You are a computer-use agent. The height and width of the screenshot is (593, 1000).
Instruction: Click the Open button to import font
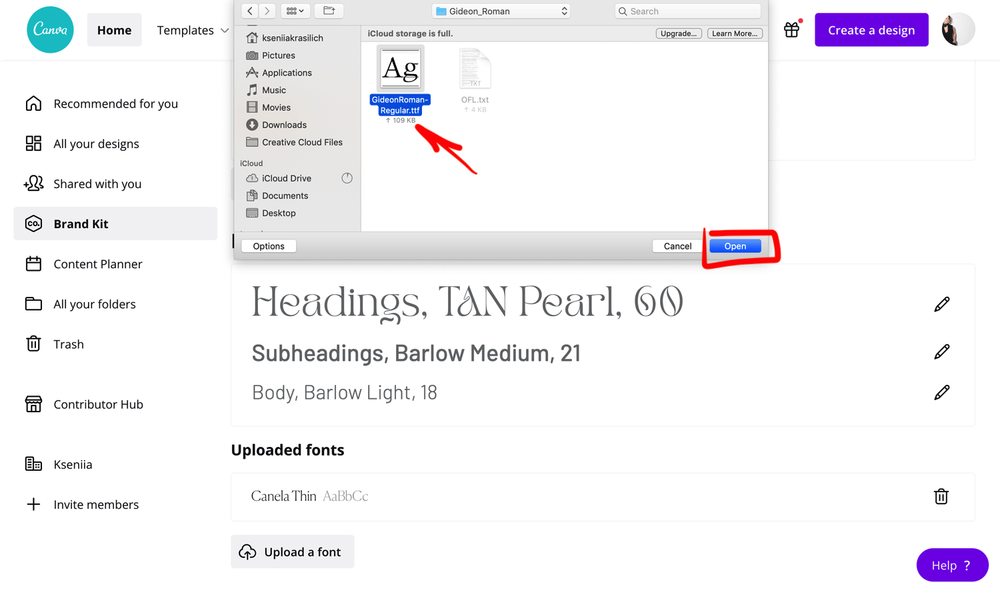735,245
